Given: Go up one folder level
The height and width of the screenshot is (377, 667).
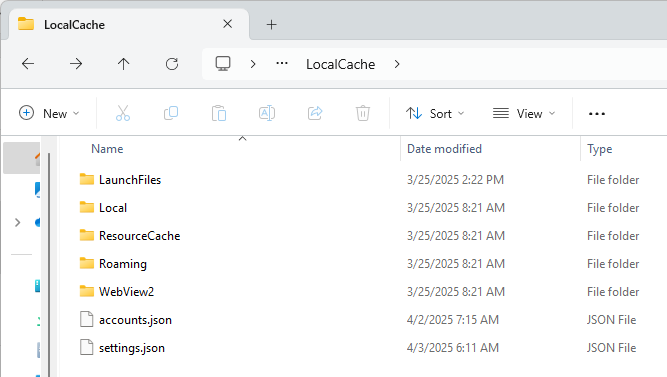Looking at the screenshot, I should (x=124, y=64).
